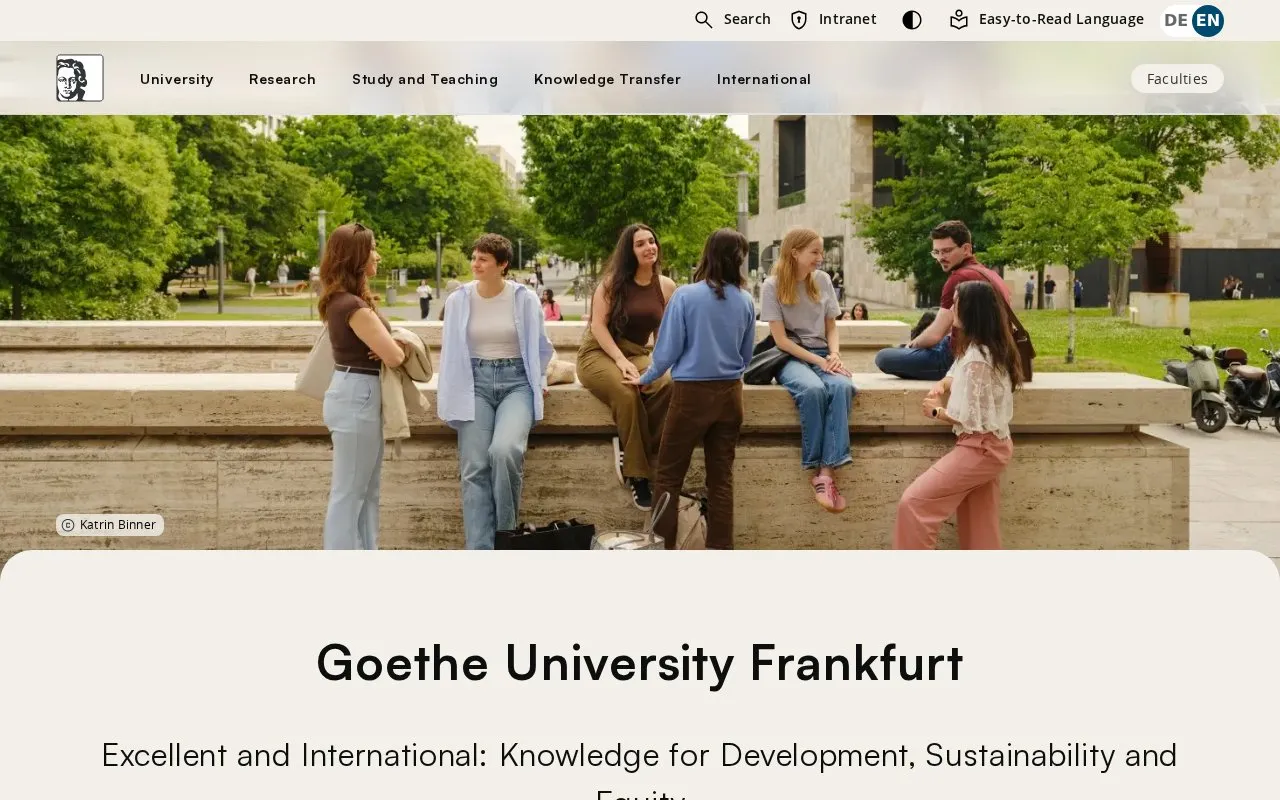Open the Study and Teaching menu
The image size is (1280, 800).
coord(425,79)
